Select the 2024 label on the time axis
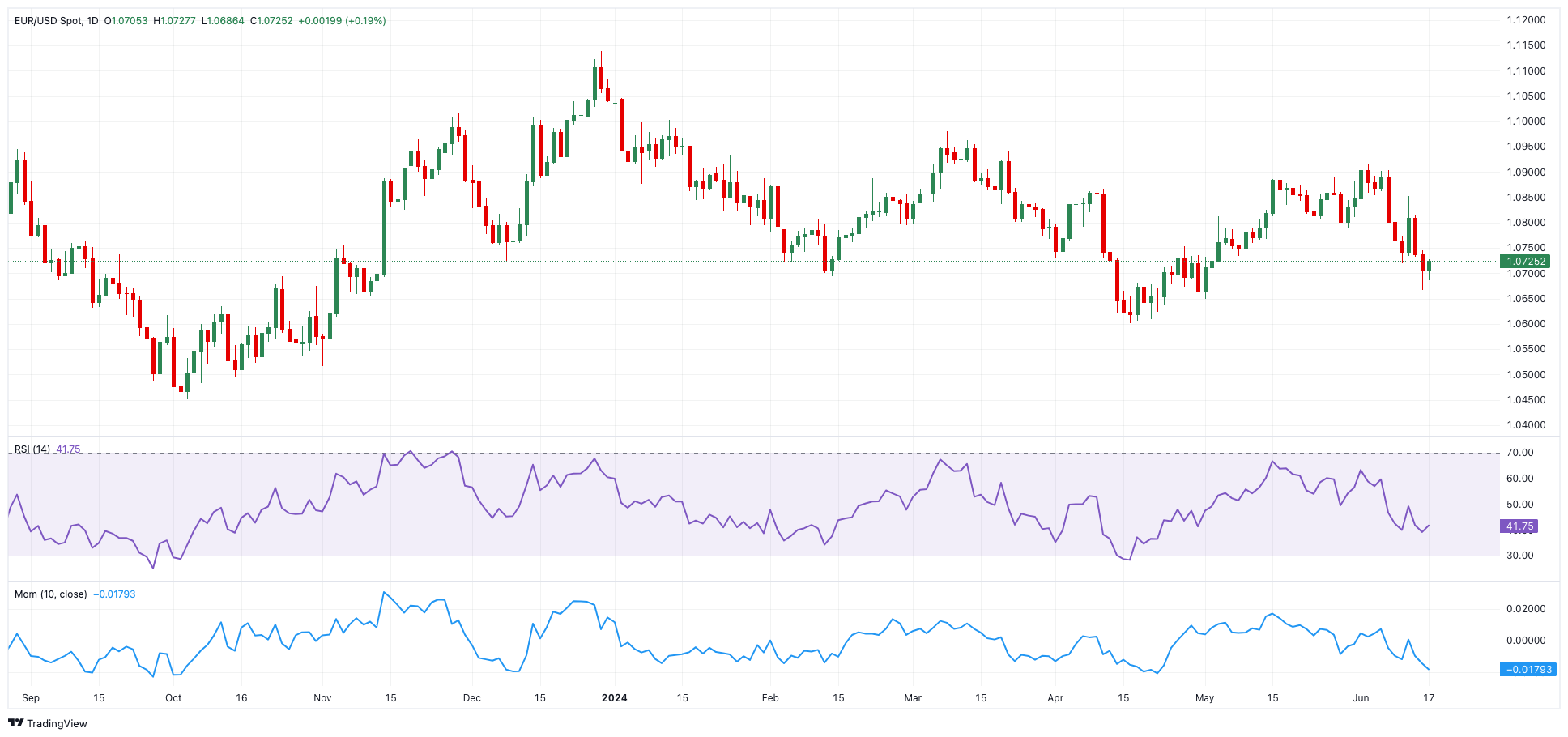 coord(614,698)
